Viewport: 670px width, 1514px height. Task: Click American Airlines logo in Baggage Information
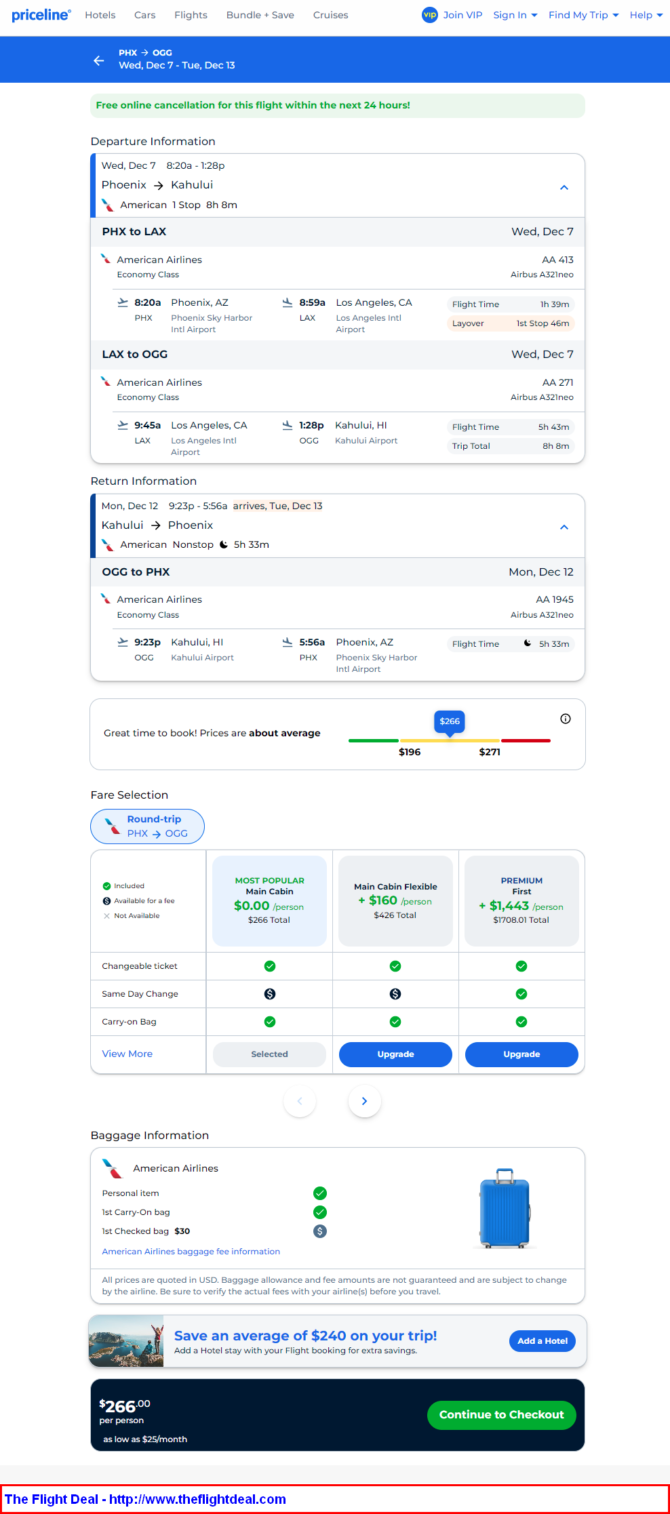[x=112, y=1168]
